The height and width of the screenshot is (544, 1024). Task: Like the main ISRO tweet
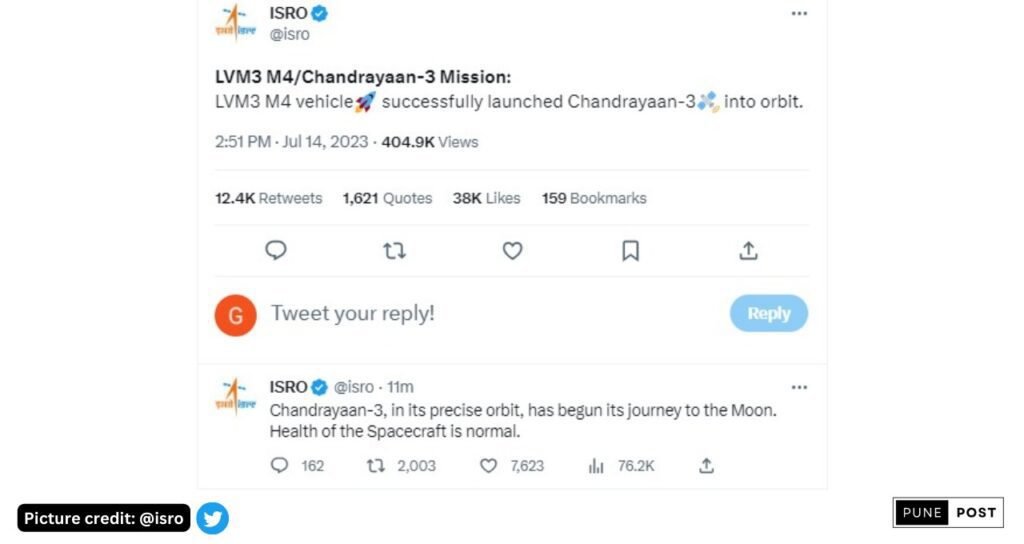tap(512, 251)
